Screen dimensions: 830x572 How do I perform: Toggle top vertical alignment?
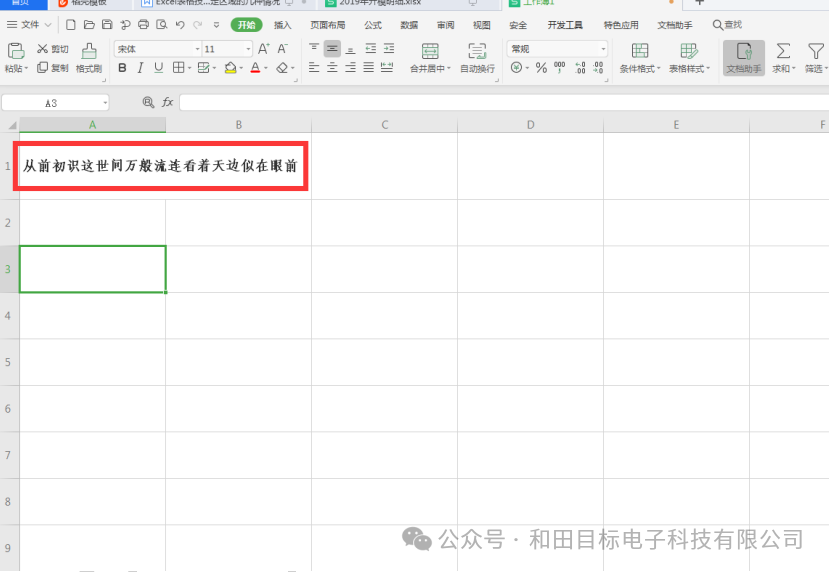click(314, 49)
